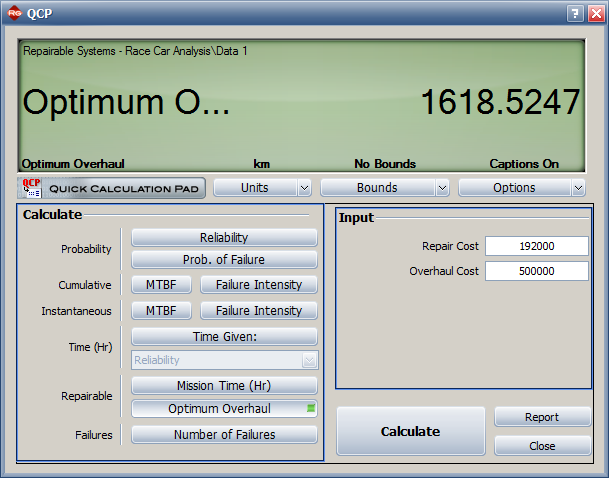Expand the Units dropdown arrow
609x478 pixels.
coord(304,188)
